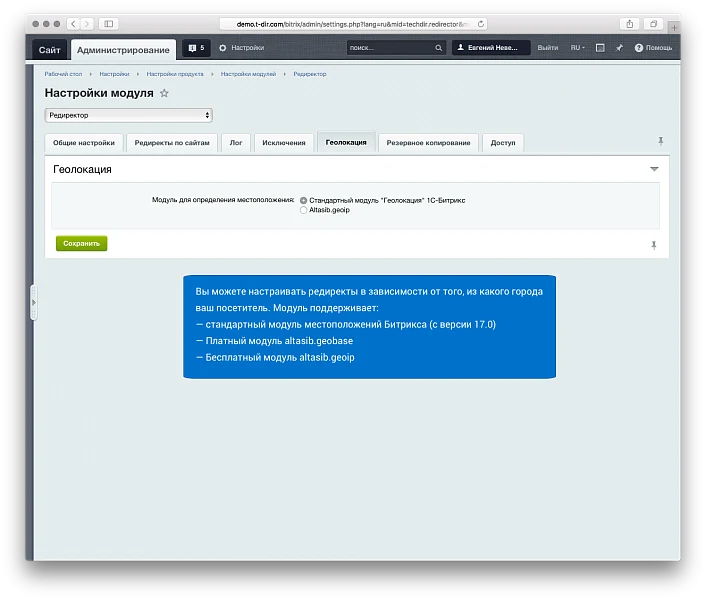Collapse the Геолокация section arrow

click(654, 169)
